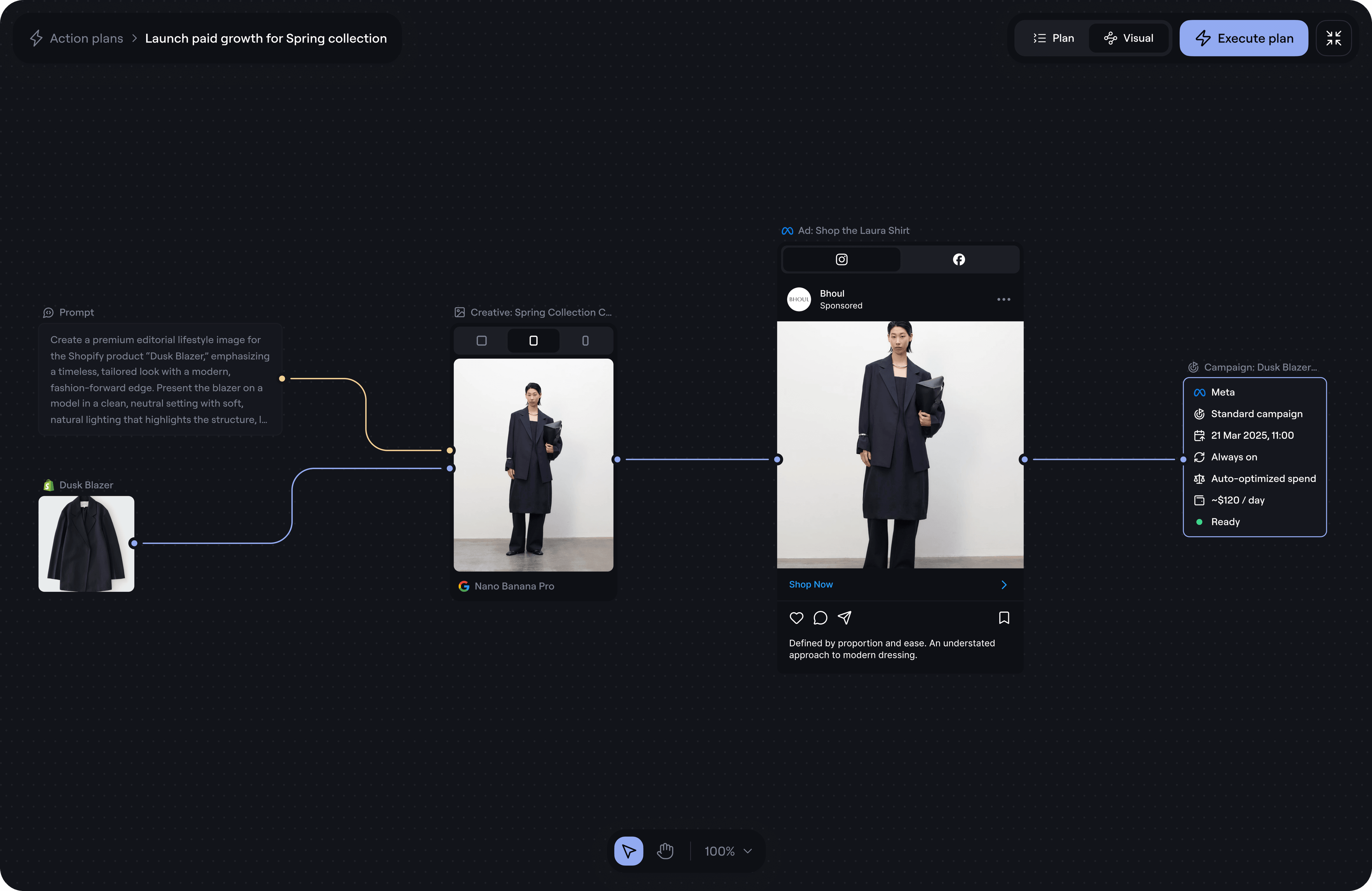Click the Shop Now chevron arrow
This screenshot has height=891, width=1372.
(x=1004, y=584)
